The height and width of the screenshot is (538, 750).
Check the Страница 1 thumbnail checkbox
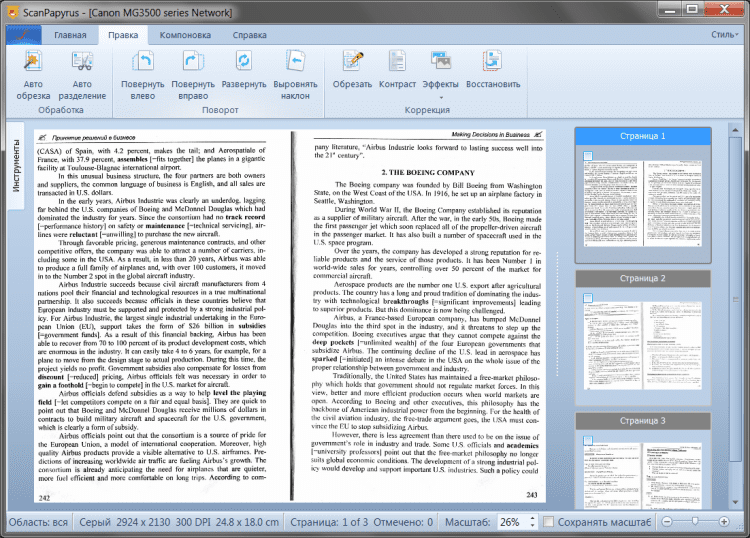(588, 156)
